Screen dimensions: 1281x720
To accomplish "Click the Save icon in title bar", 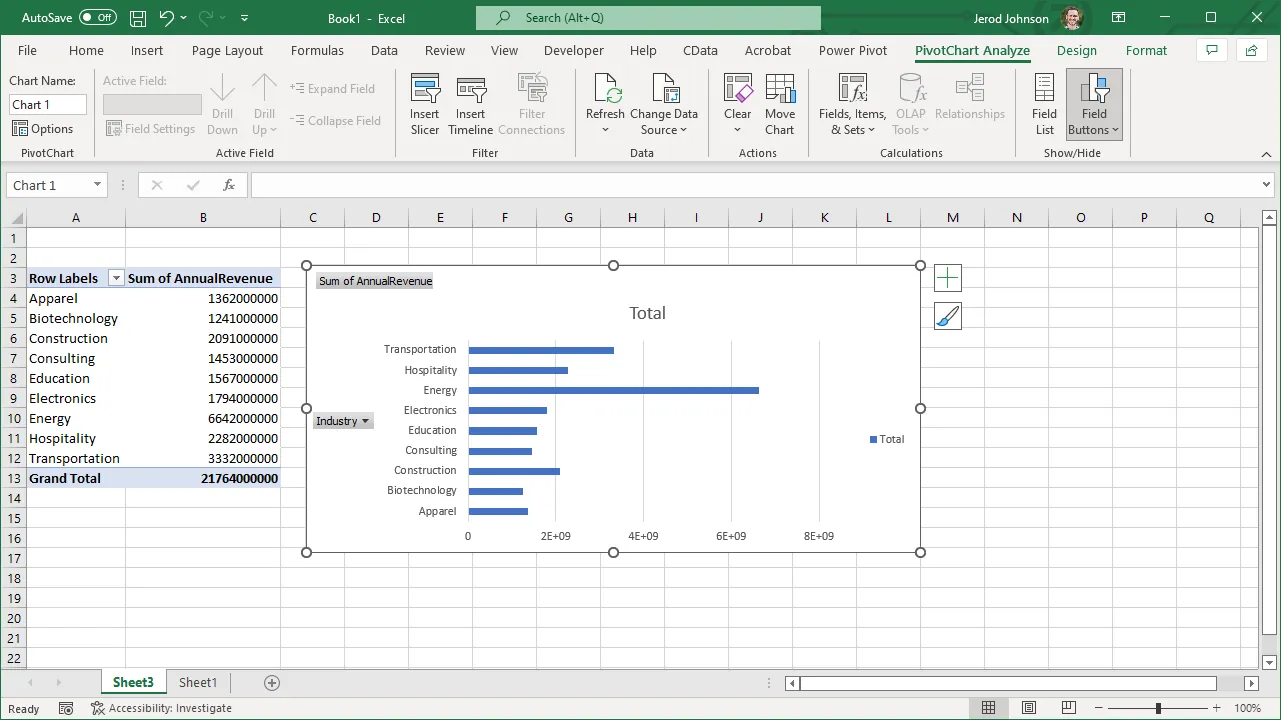I will point(138,18).
